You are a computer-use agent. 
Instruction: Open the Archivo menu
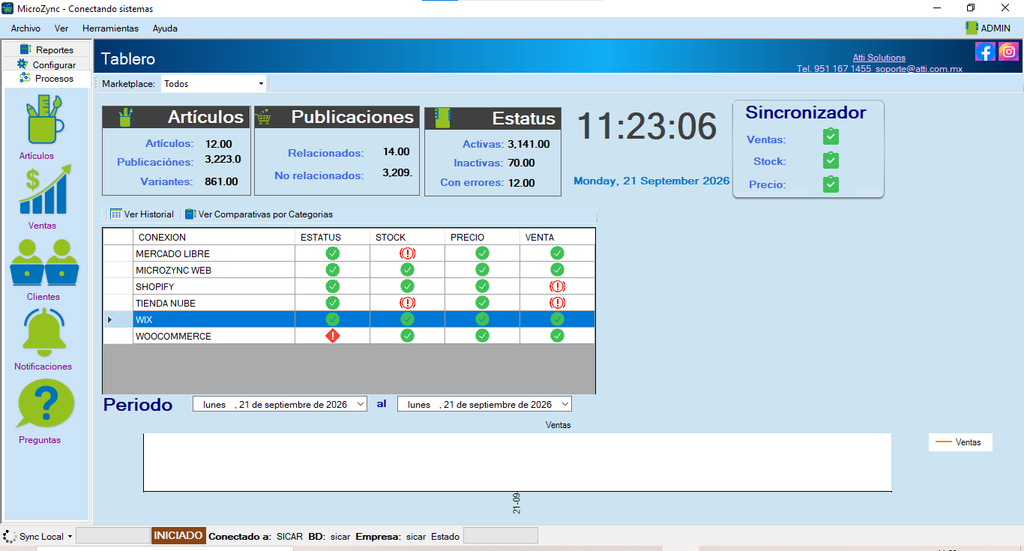[25, 28]
